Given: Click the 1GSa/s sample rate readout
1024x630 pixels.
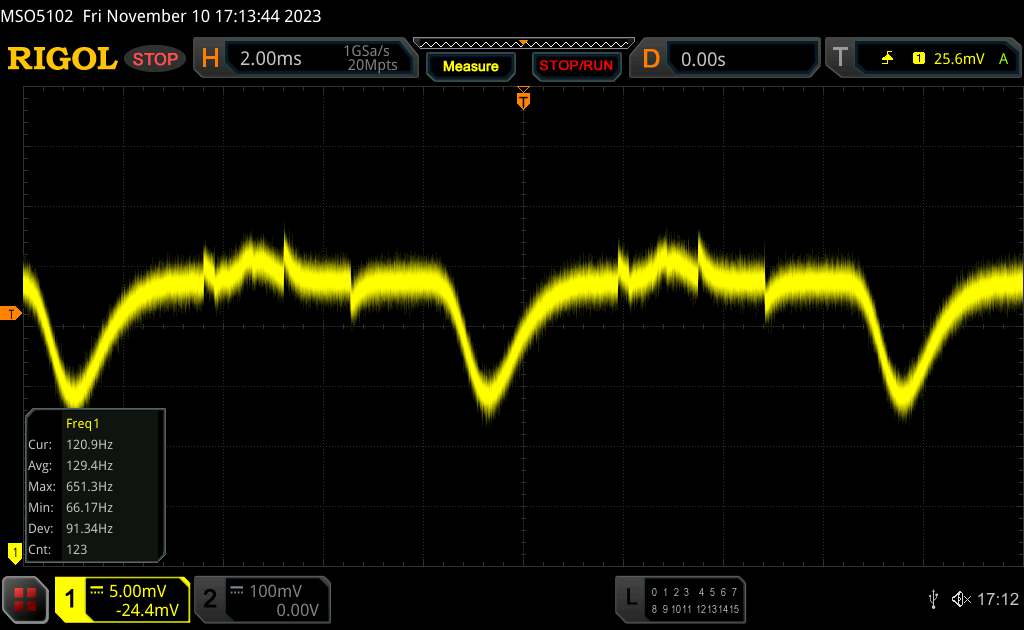Looking at the screenshot, I should coord(366,51).
